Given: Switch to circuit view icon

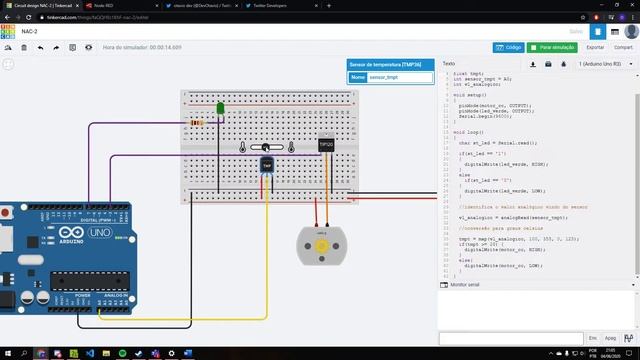Looking at the screenshot, I should click(598, 32).
